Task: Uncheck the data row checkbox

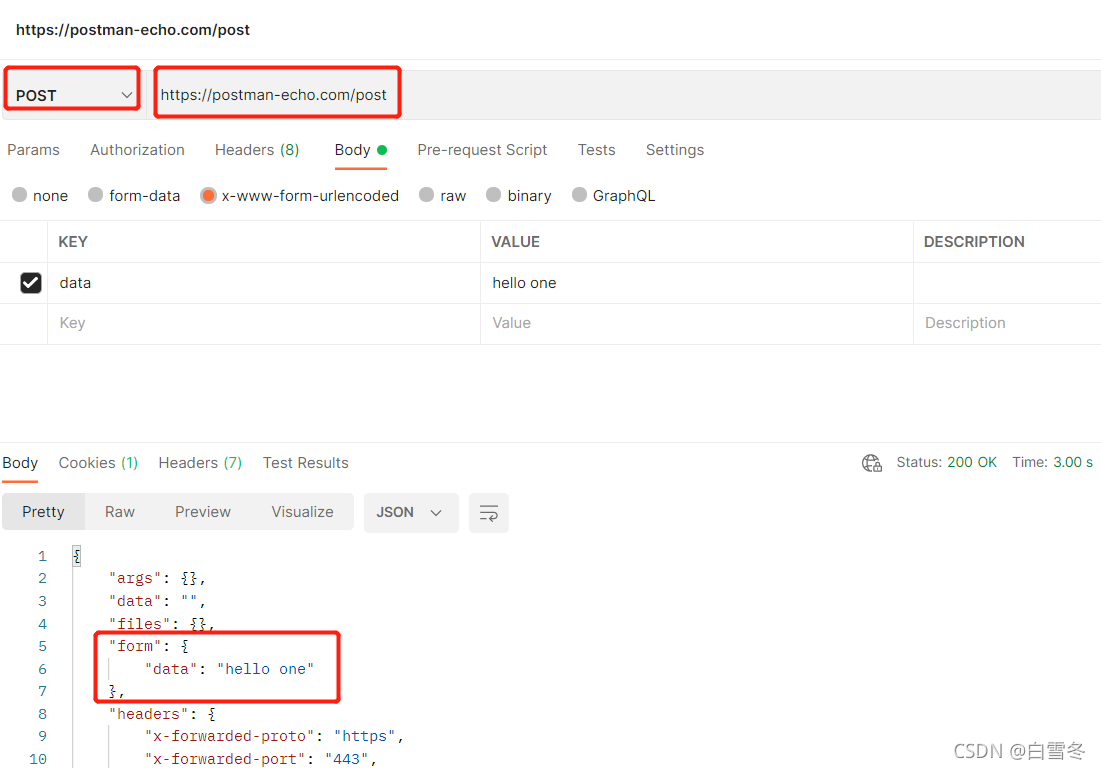Action: coord(31,283)
